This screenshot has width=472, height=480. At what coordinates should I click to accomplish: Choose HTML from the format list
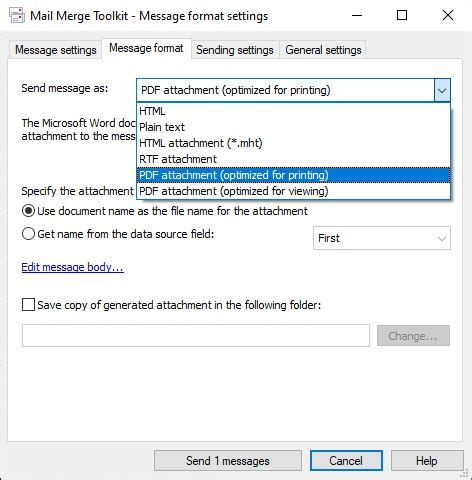pyautogui.click(x=293, y=111)
